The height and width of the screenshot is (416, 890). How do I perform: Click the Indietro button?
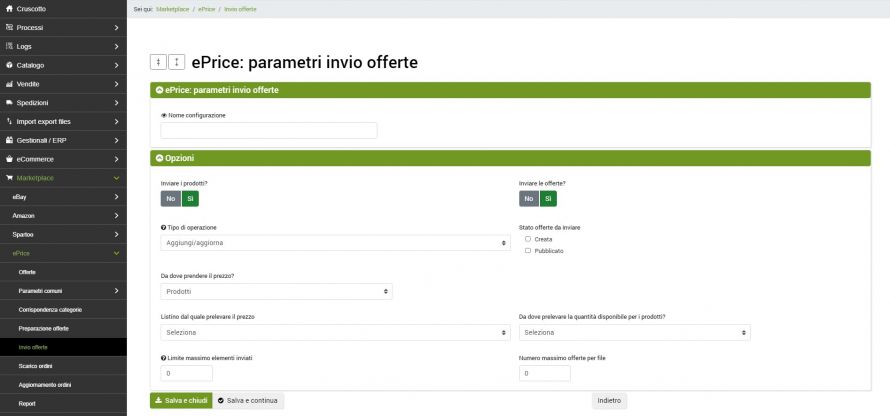609,401
